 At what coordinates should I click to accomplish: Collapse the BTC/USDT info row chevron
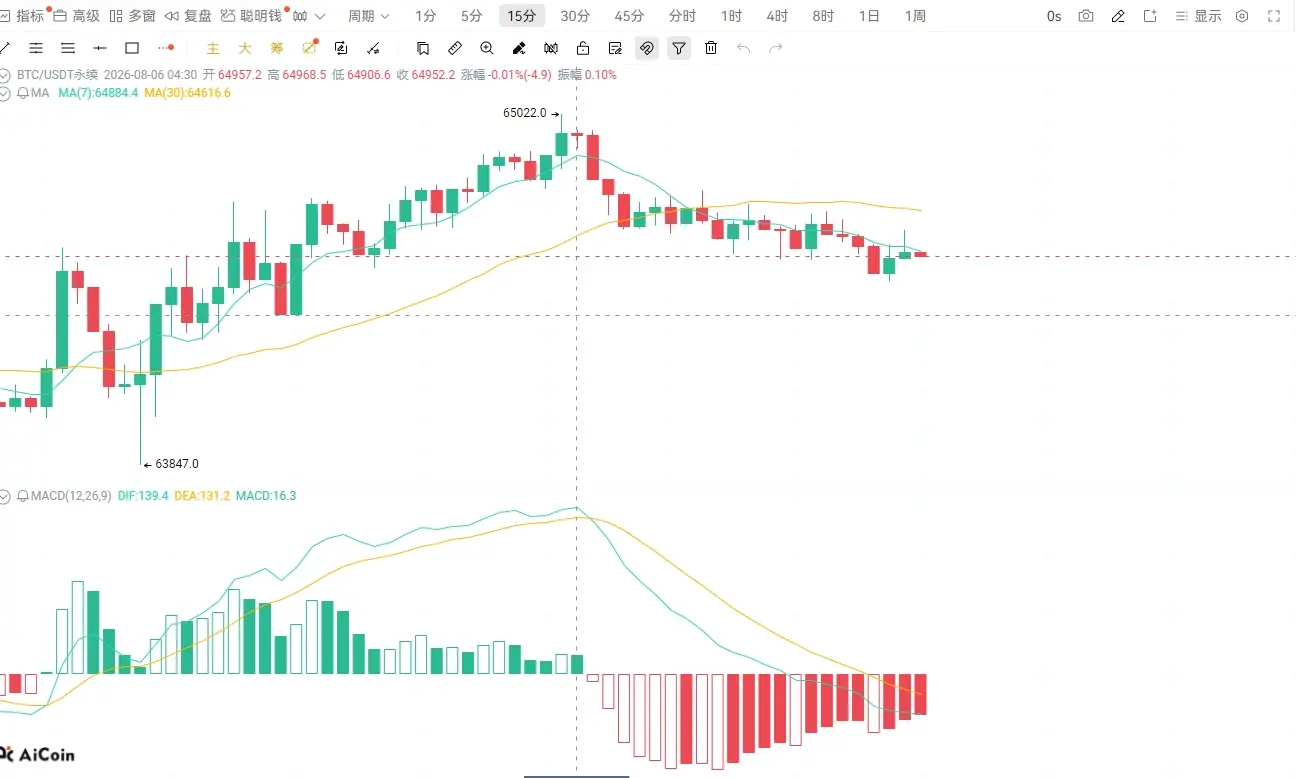(x=6, y=75)
